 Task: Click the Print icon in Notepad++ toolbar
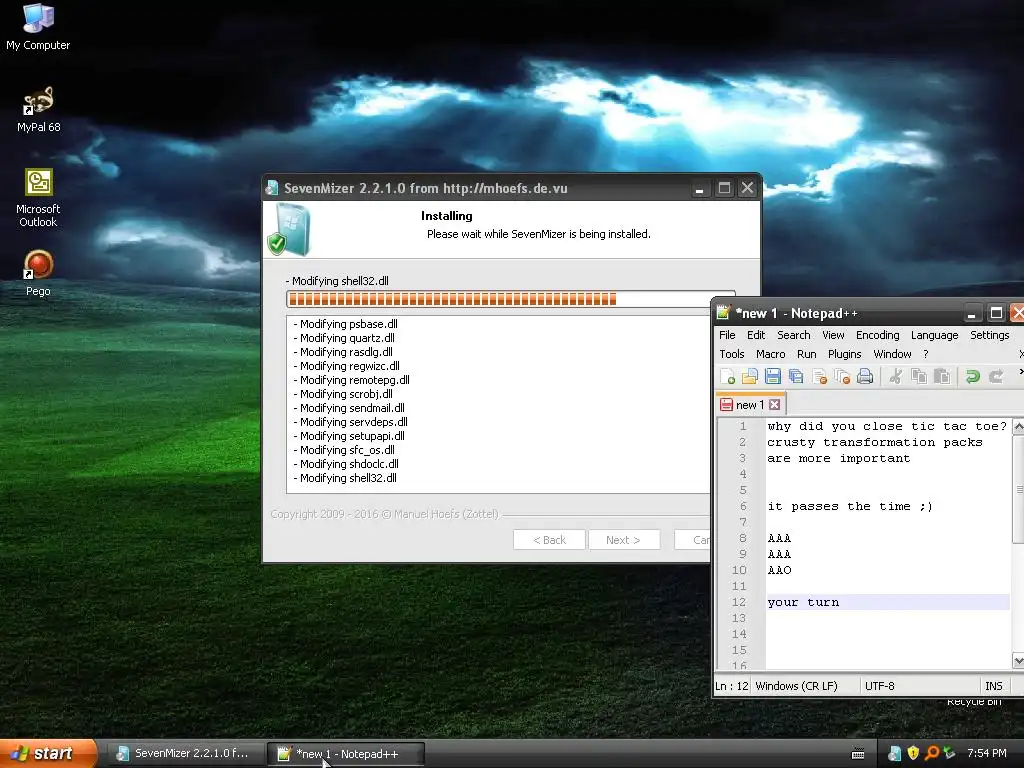pyautogui.click(x=865, y=376)
